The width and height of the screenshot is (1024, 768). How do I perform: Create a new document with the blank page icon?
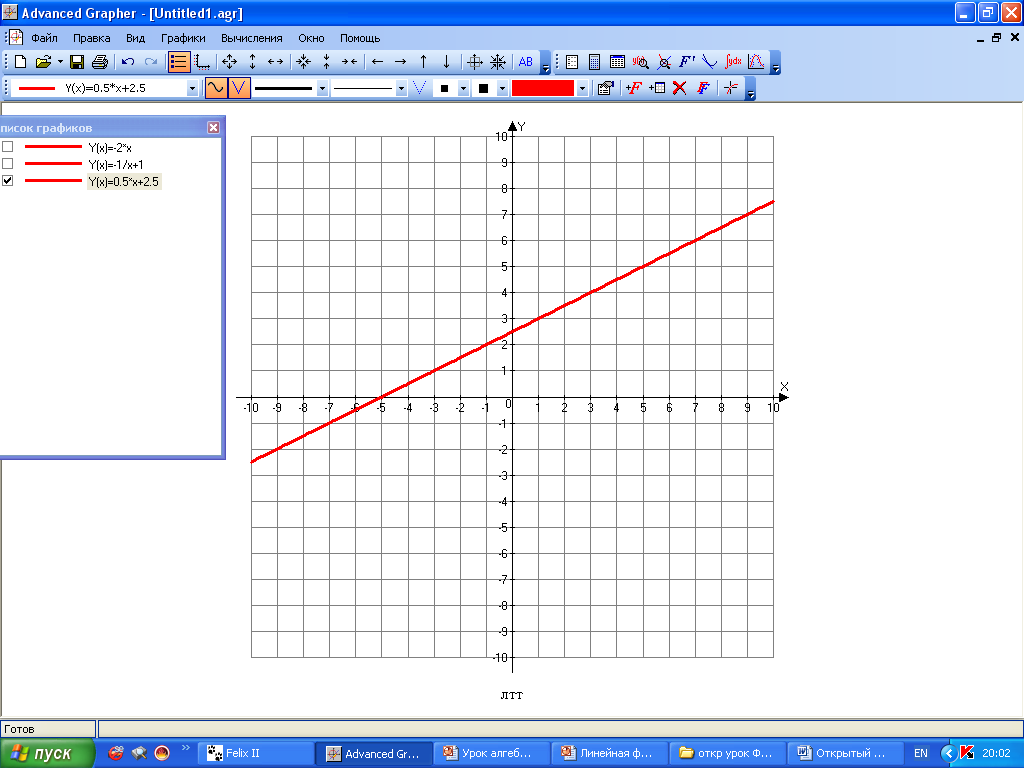[x=20, y=62]
